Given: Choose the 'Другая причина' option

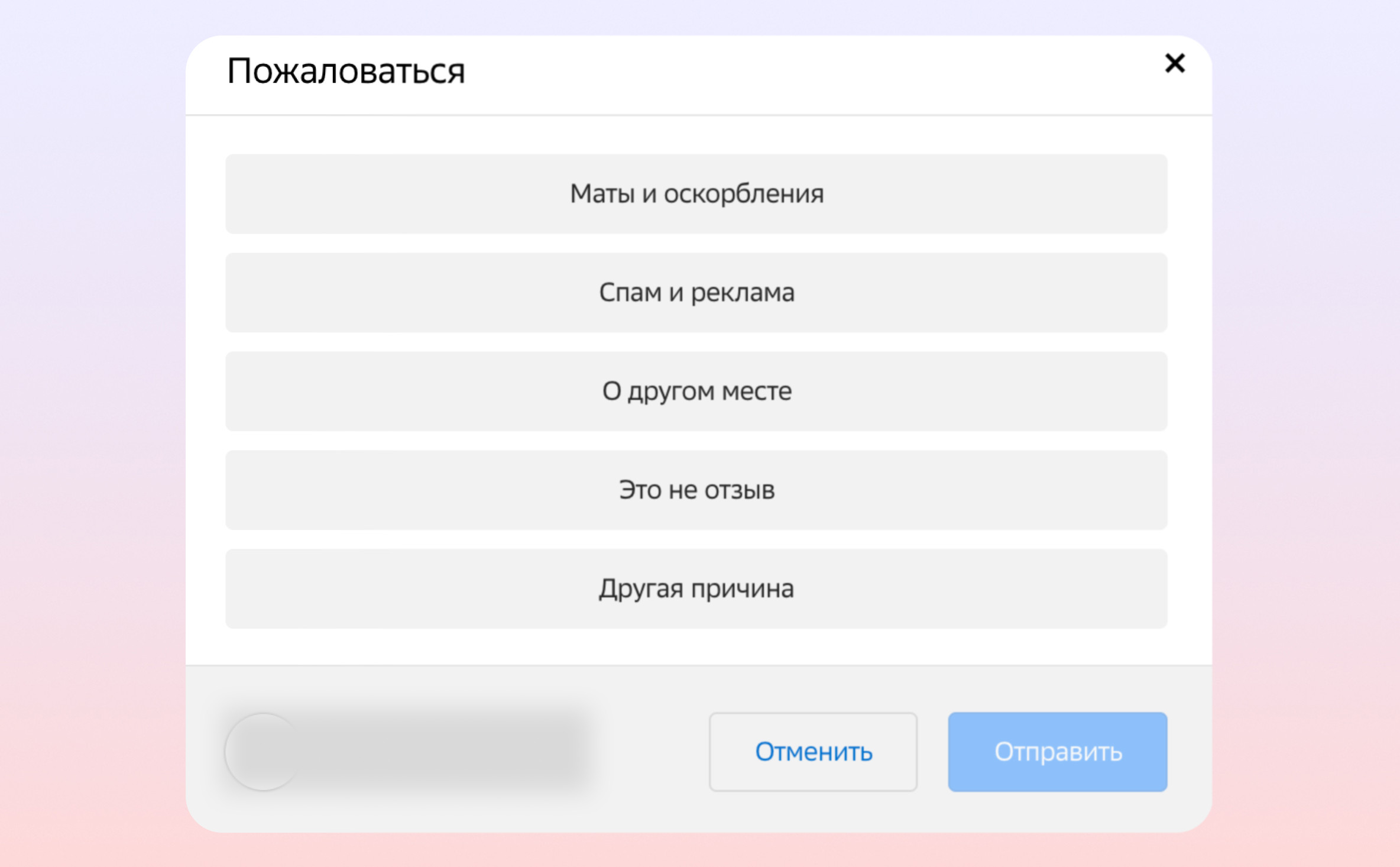Looking at the screenshot, I should coord(696,589).
